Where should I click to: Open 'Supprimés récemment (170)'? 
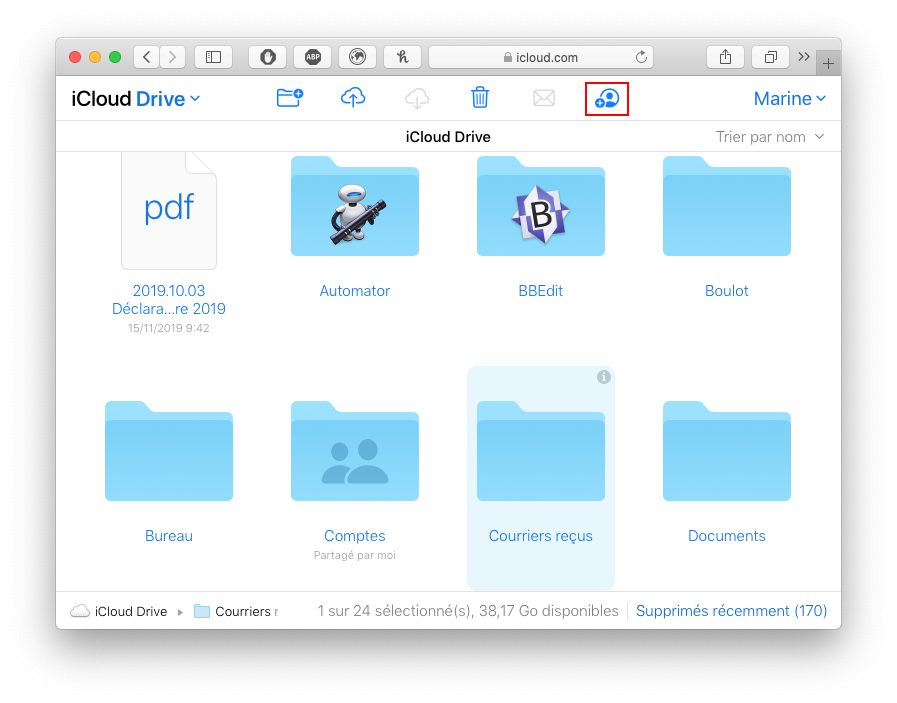pyautogui.click(x=731, y=611)
